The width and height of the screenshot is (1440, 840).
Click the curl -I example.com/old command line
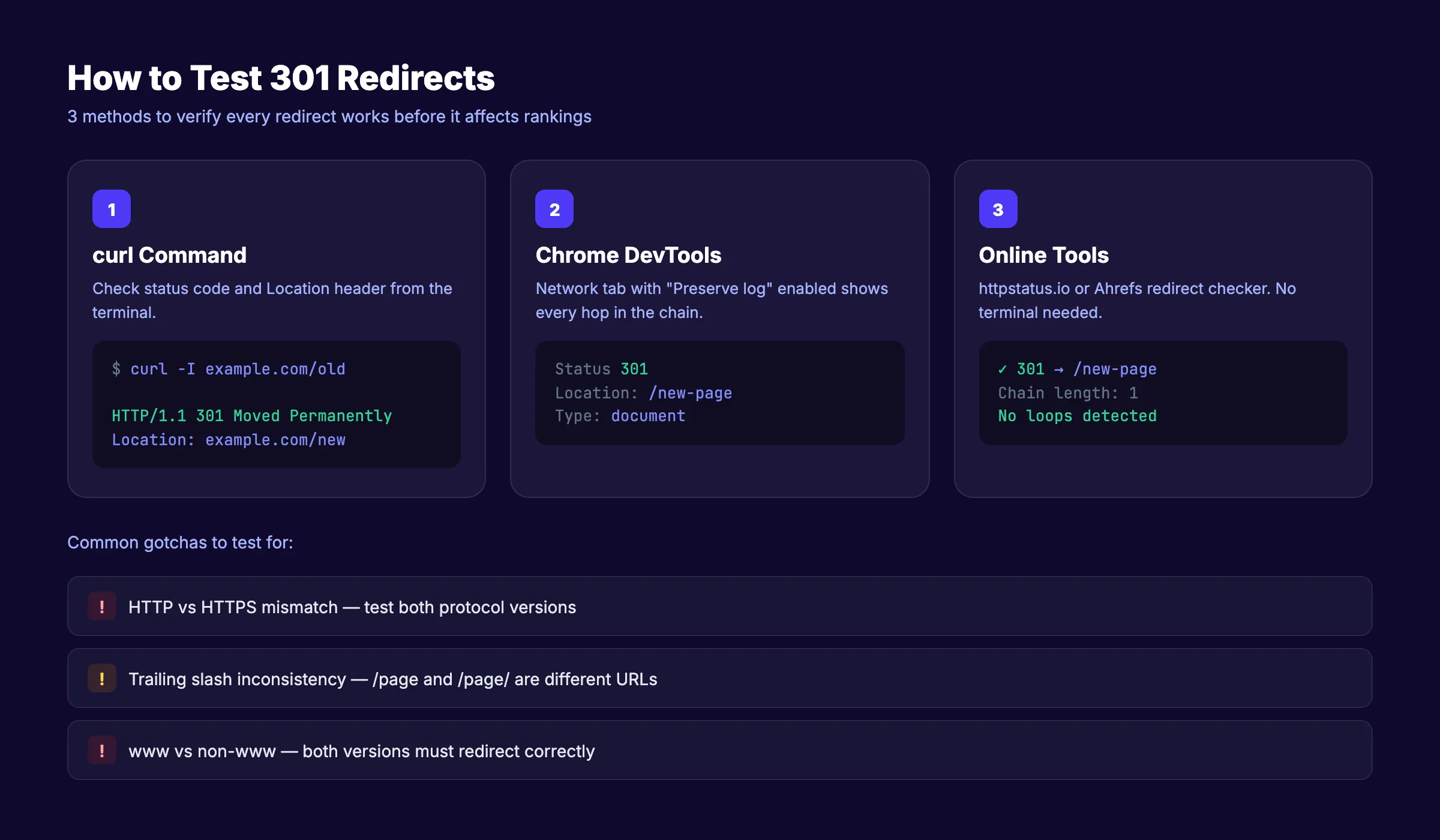tap(228, 369)
